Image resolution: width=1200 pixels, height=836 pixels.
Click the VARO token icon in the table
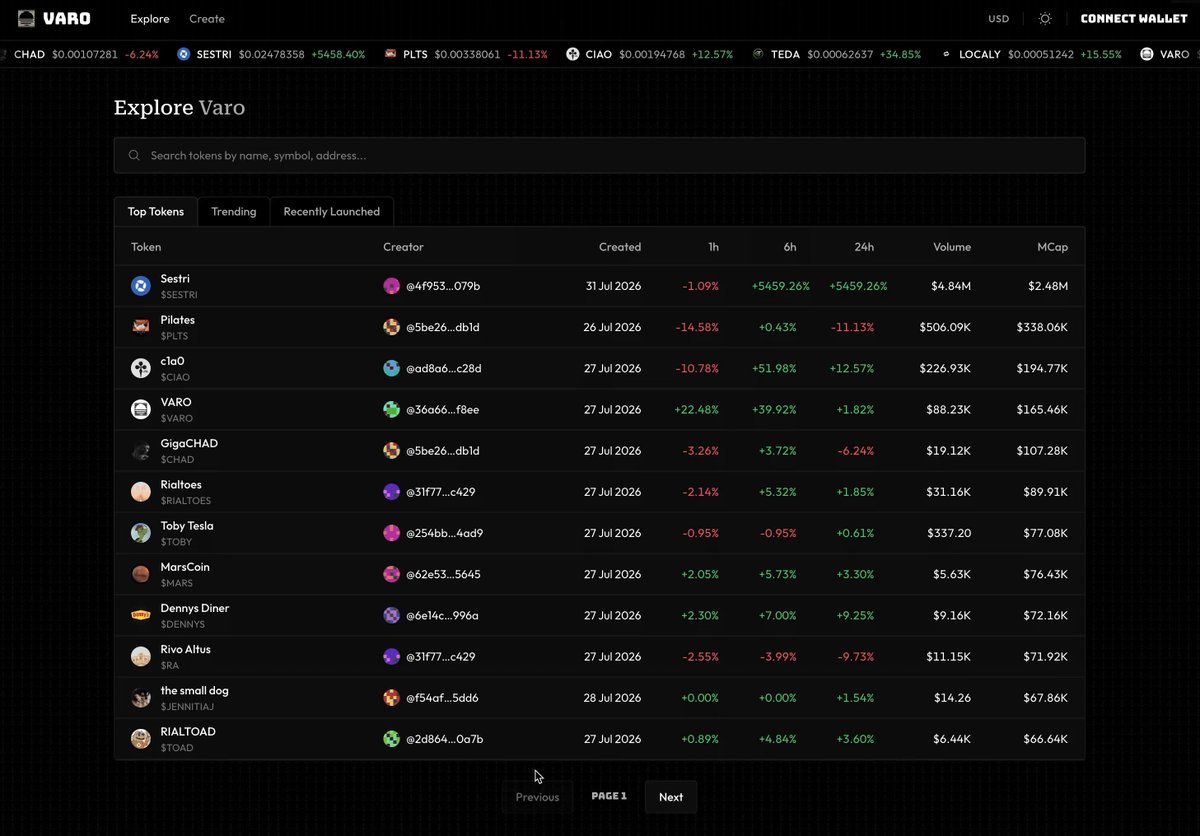coord(141,409)
